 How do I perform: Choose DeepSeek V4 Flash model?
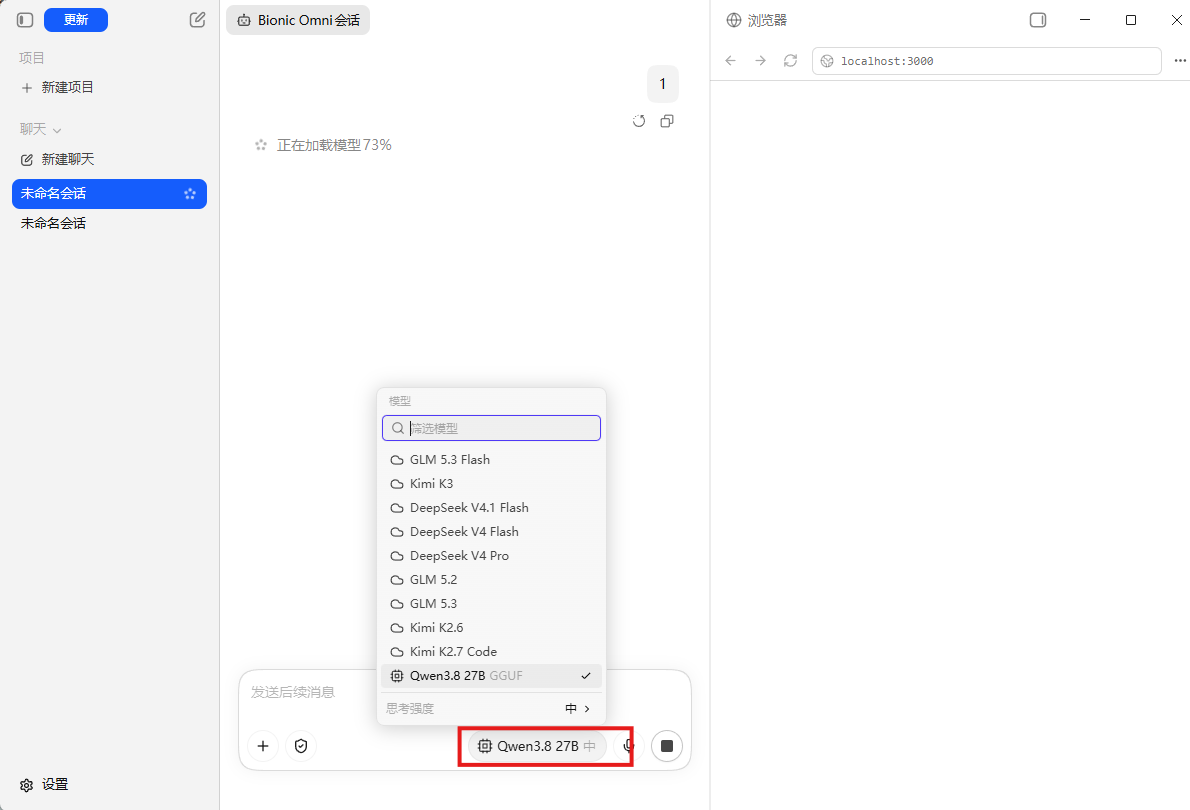(492, 532)
